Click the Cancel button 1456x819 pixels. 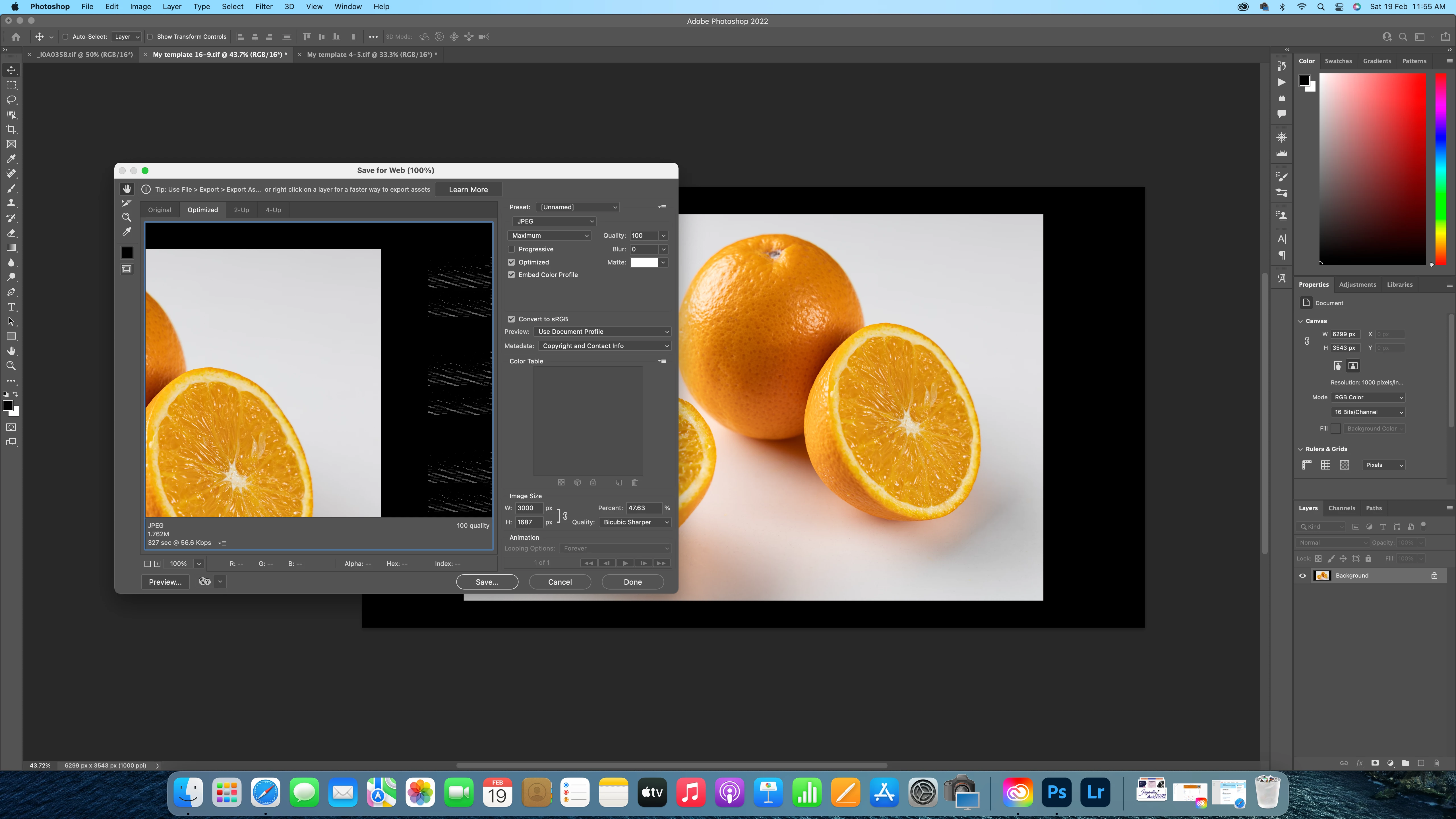[x=560, y=582]
